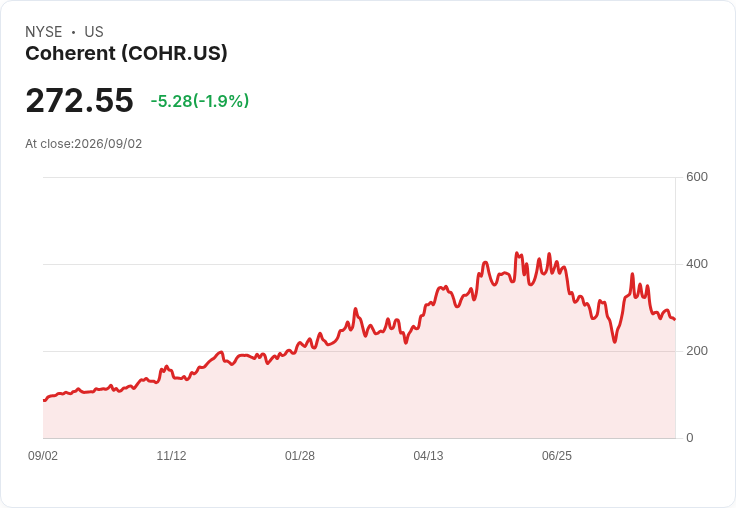Click the 600 y-axis value label
This screenshot has height=508, width=736.
(x=697, y=177)
